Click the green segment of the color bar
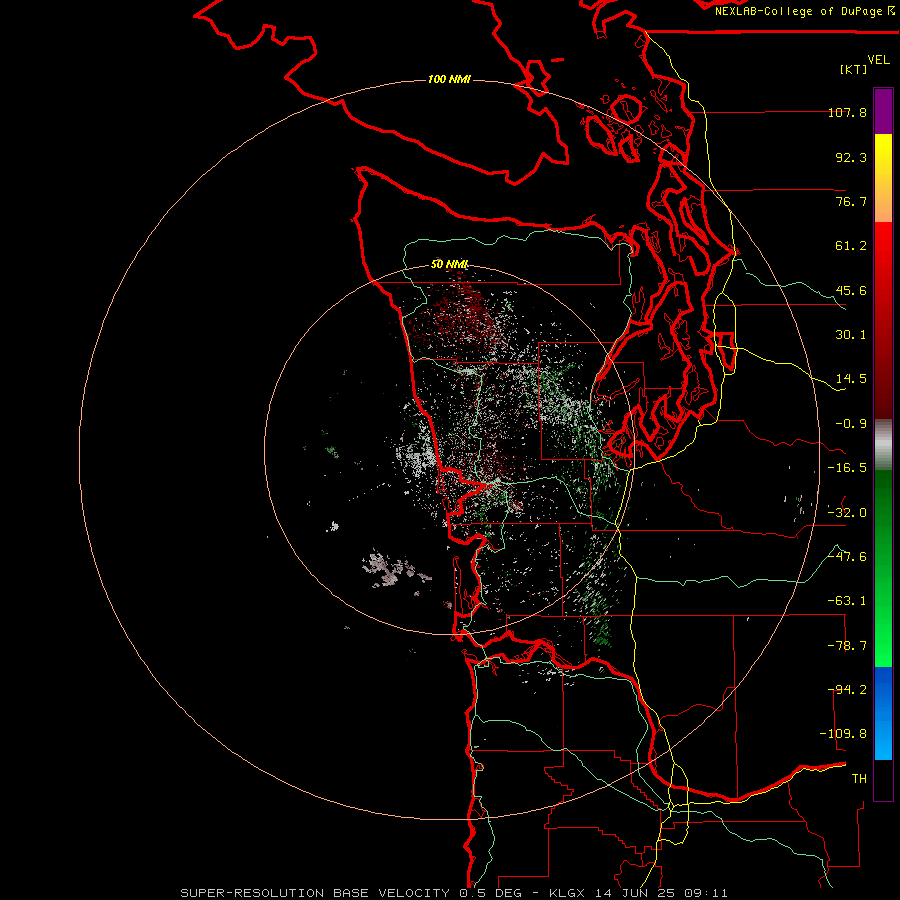 [883, 568]
